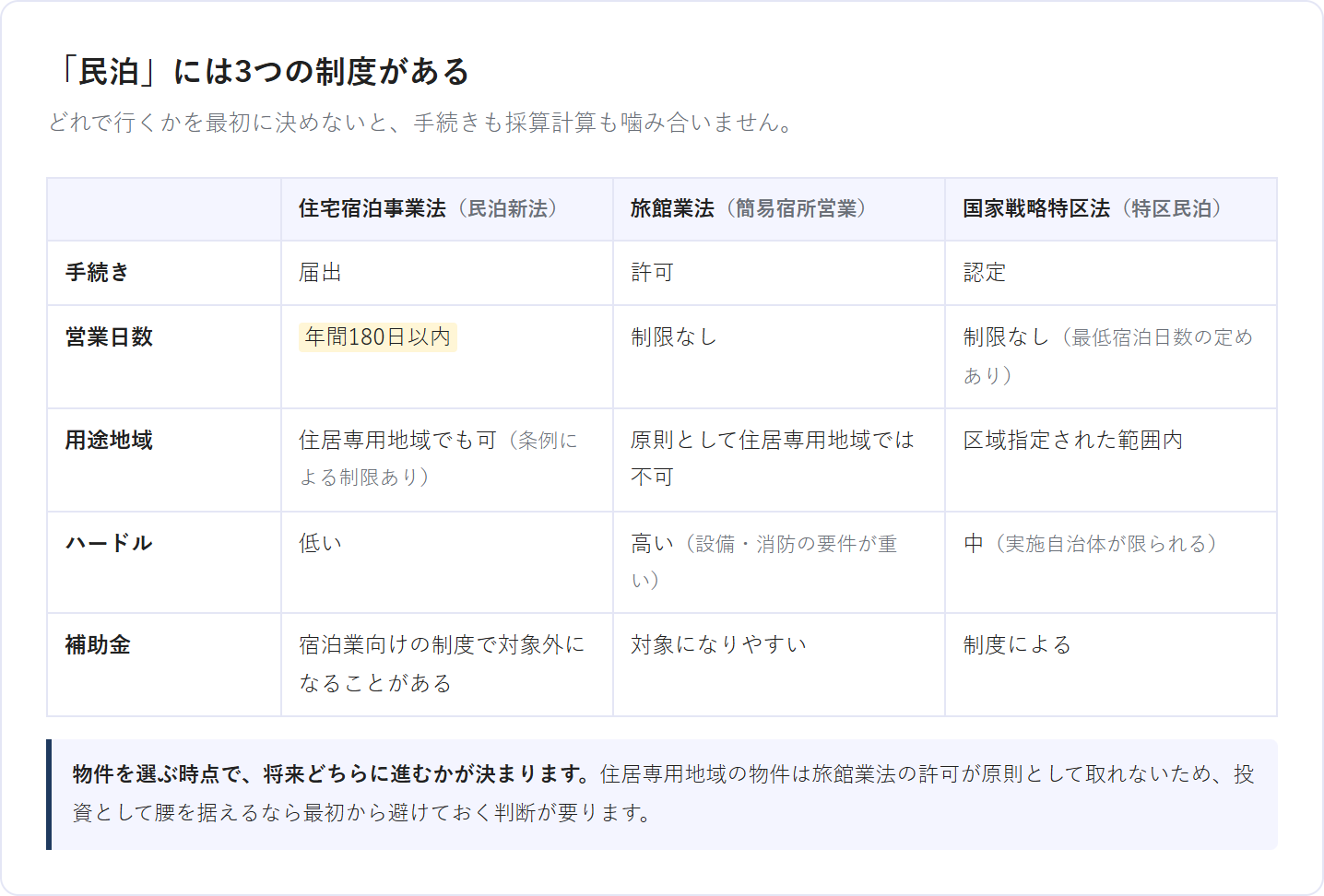
Task: Click column header 国家戦略特区法（特区民泊）
Action: (1111, 209)
